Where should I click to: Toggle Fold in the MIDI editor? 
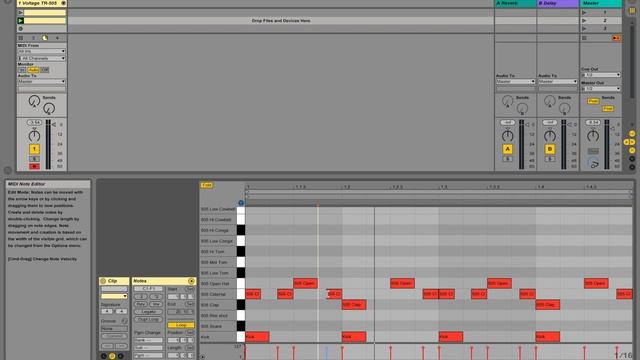click(207, 185)
